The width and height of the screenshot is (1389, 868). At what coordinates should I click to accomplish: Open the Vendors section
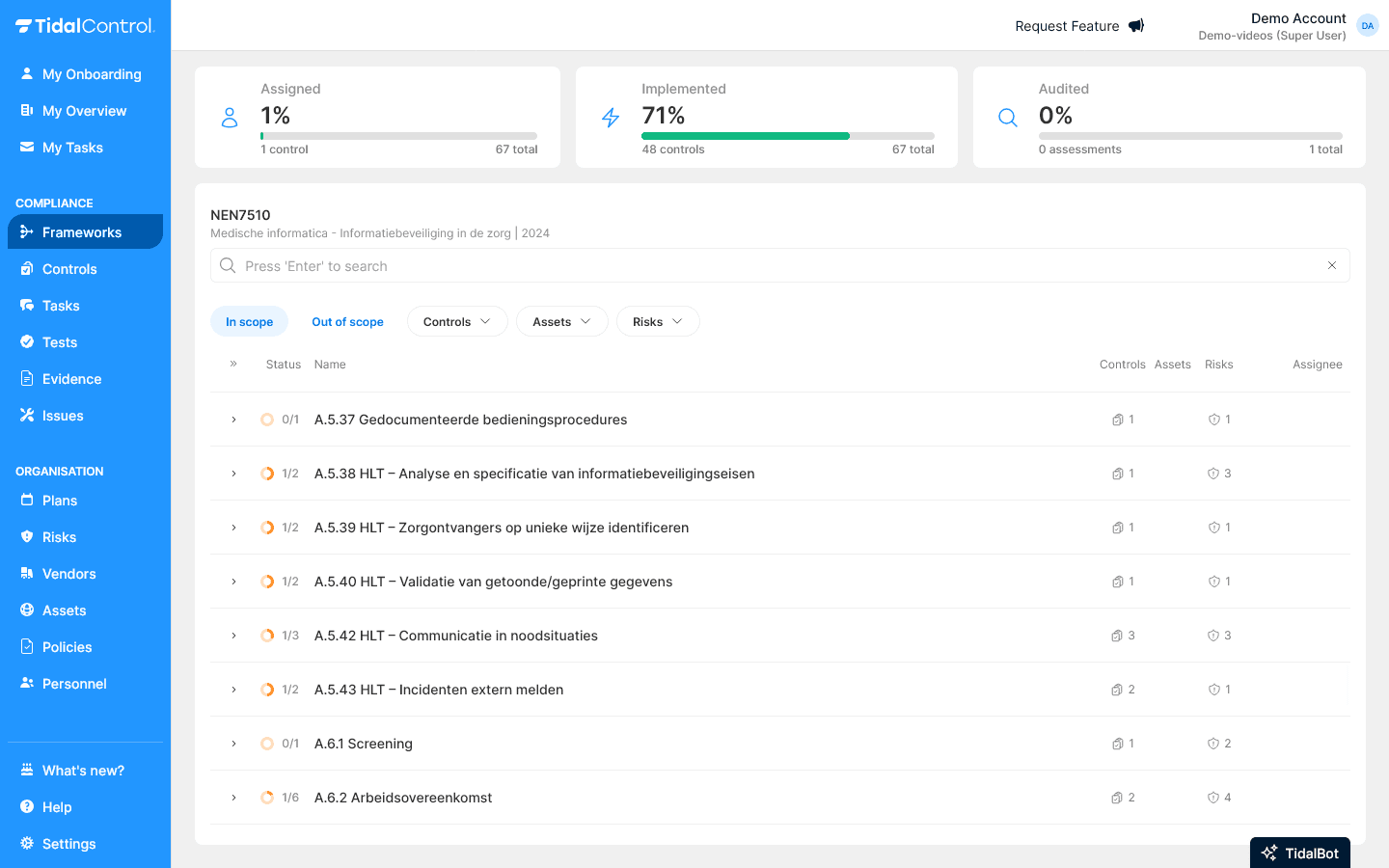point(68,573)
